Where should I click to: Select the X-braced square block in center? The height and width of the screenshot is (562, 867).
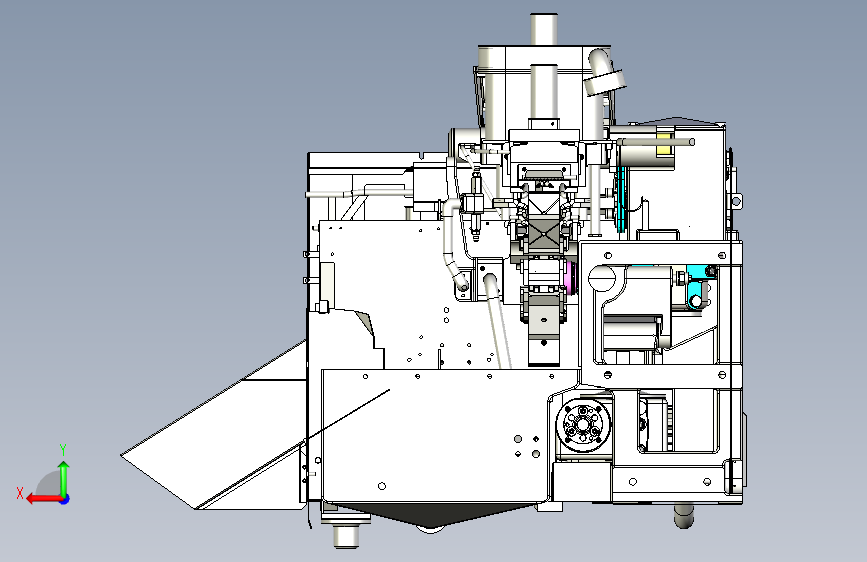544,235
